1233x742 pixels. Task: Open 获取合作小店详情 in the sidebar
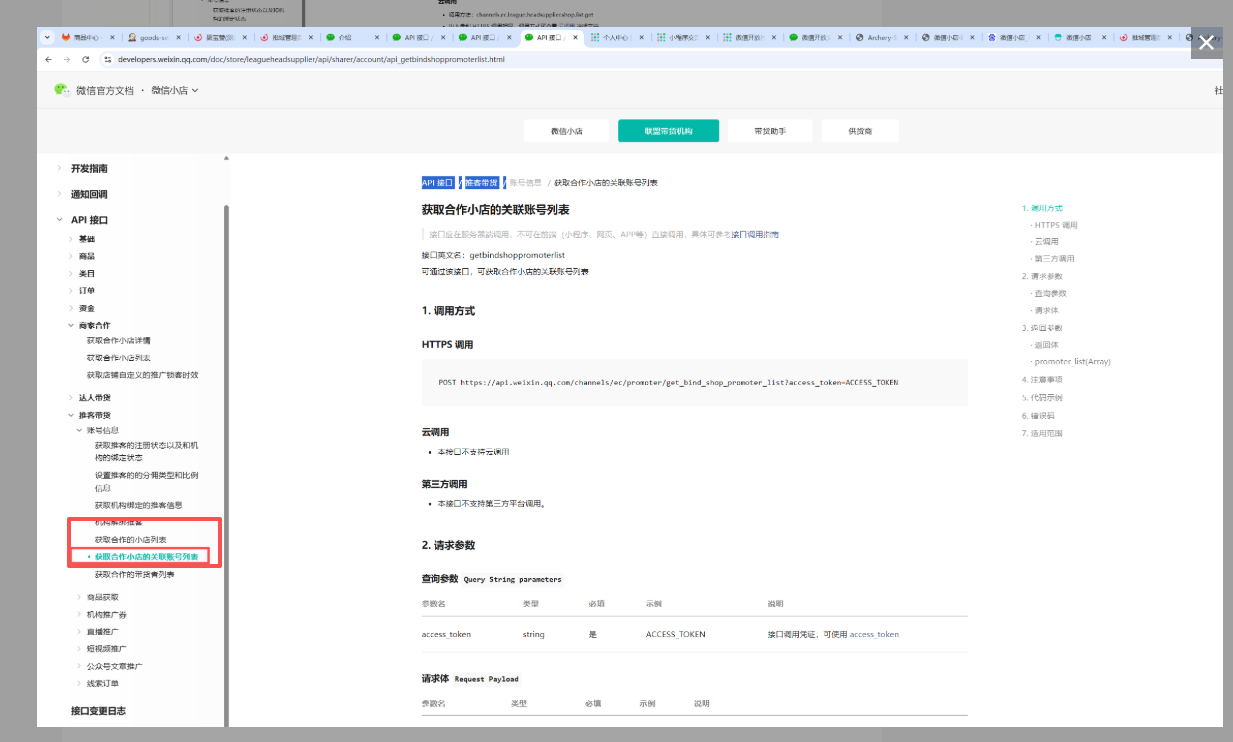pos(119,340)
